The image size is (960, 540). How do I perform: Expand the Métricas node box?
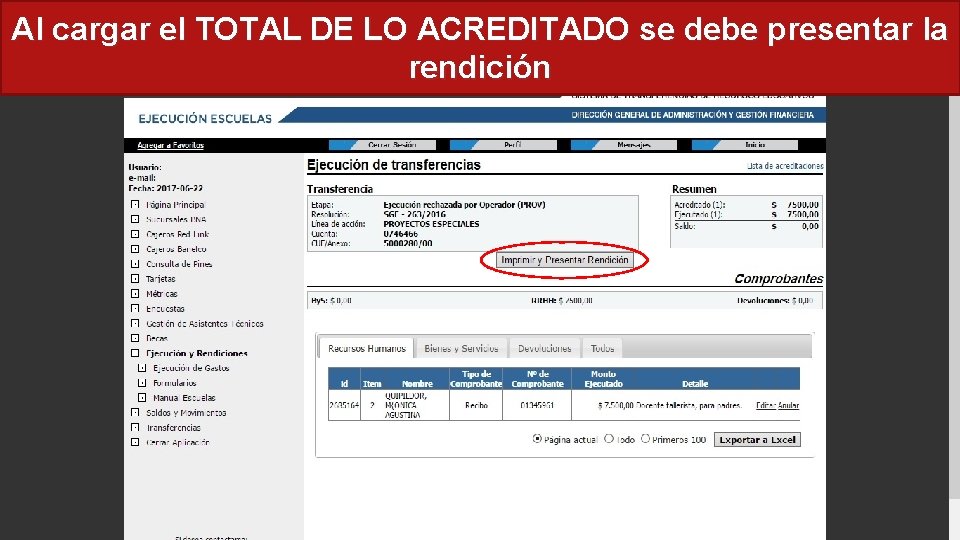(135, 294)
